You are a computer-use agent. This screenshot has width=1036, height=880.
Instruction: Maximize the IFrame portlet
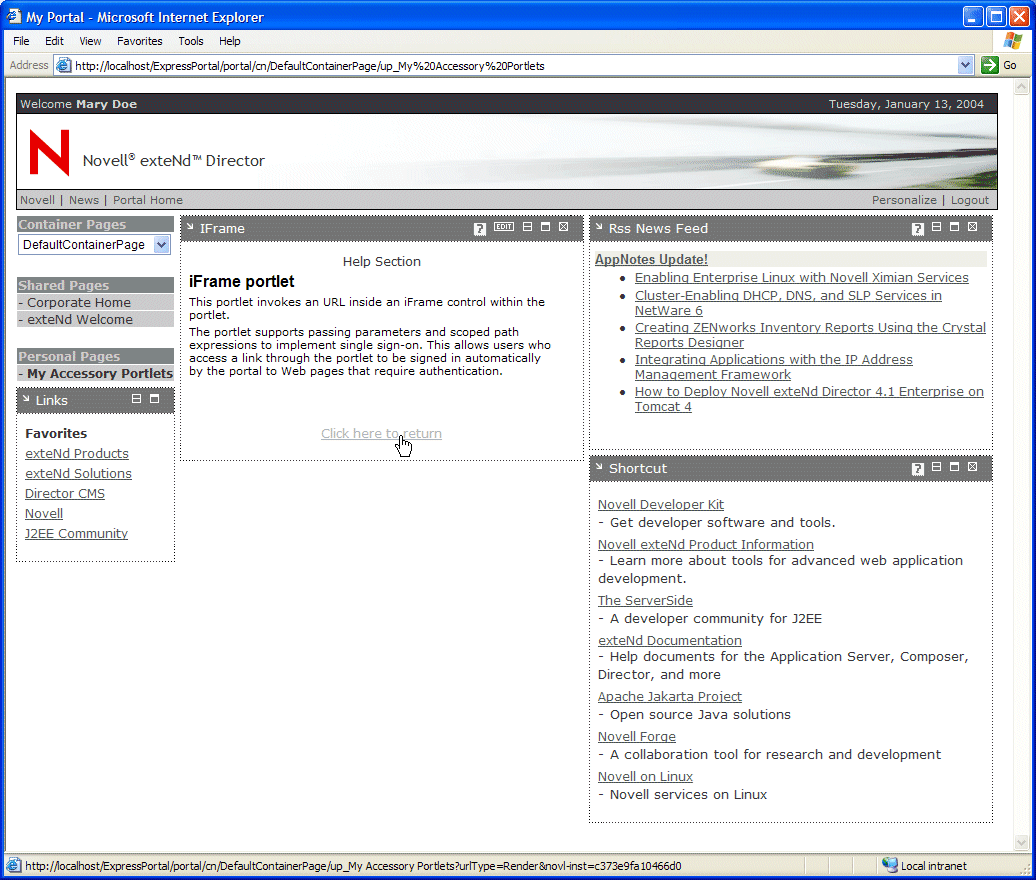coord(545,227)
